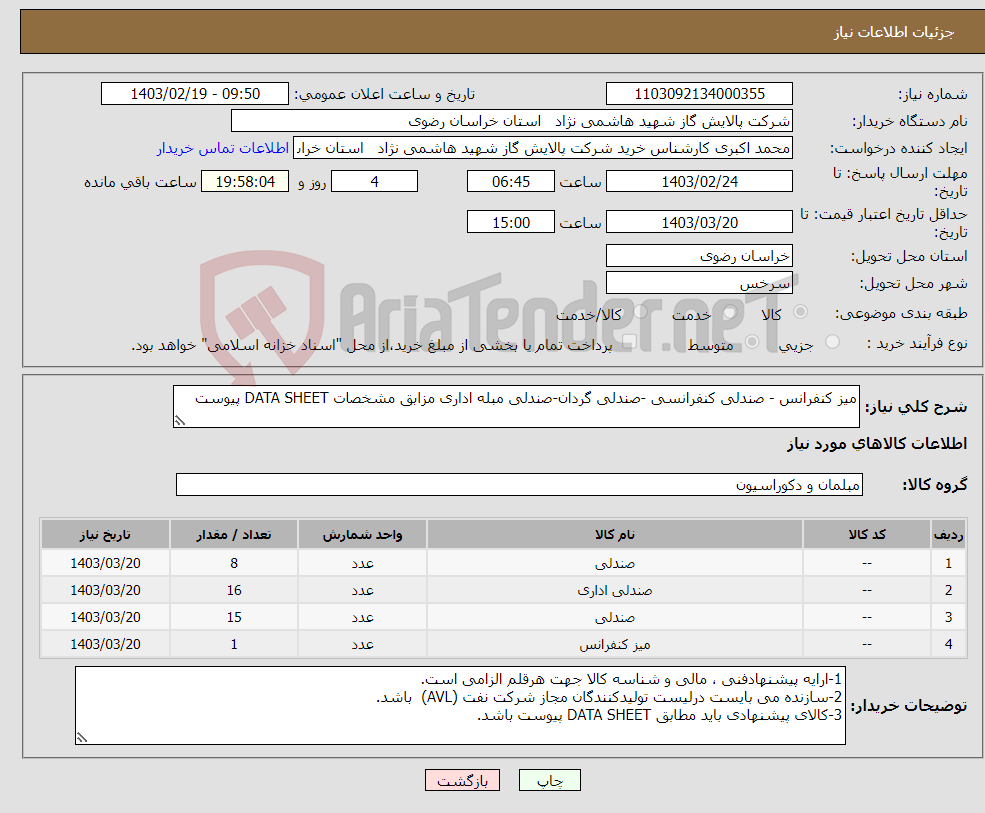Click item name میز کنفرانس in row 4
The image size is (985, 813).
coord(614,645)
